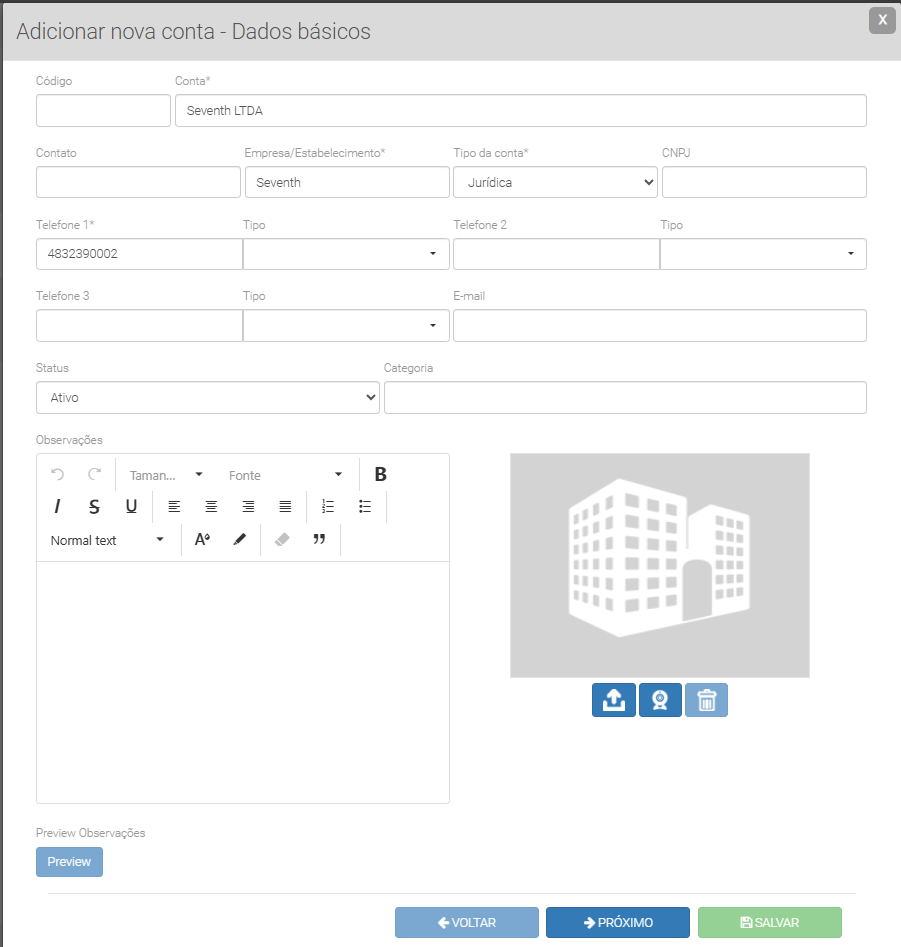
Task: Open the Tipo da conta dropdown
Action: coord(555,182)
